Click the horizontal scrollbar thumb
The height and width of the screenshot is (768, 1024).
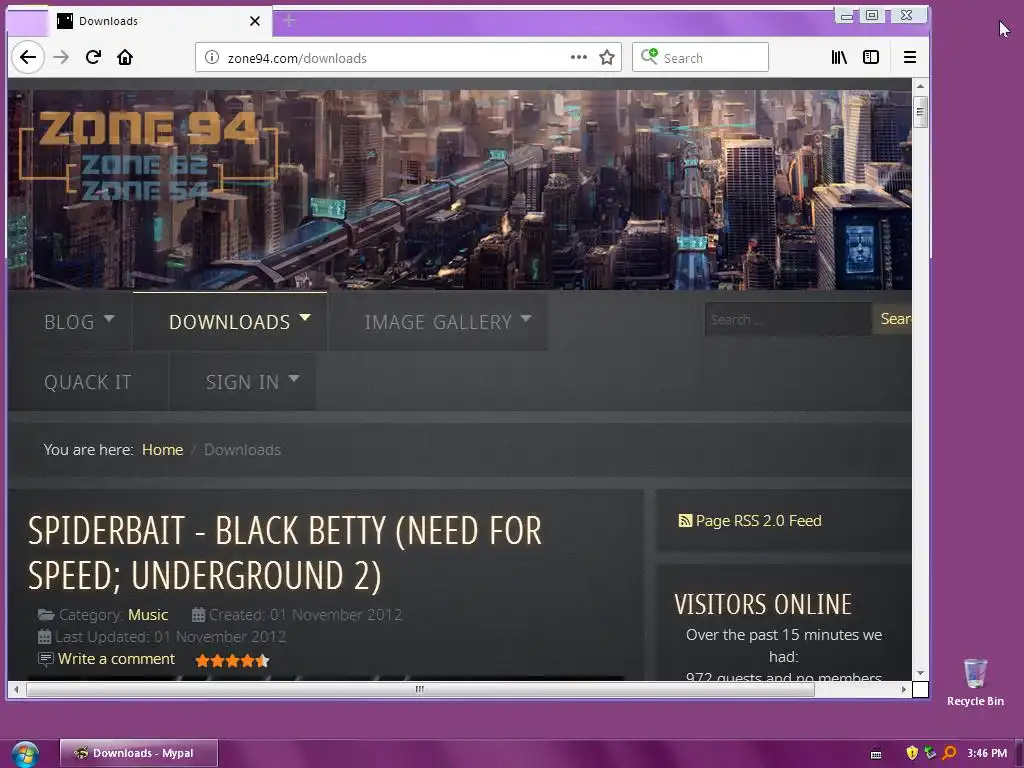[x=420, y=689]
